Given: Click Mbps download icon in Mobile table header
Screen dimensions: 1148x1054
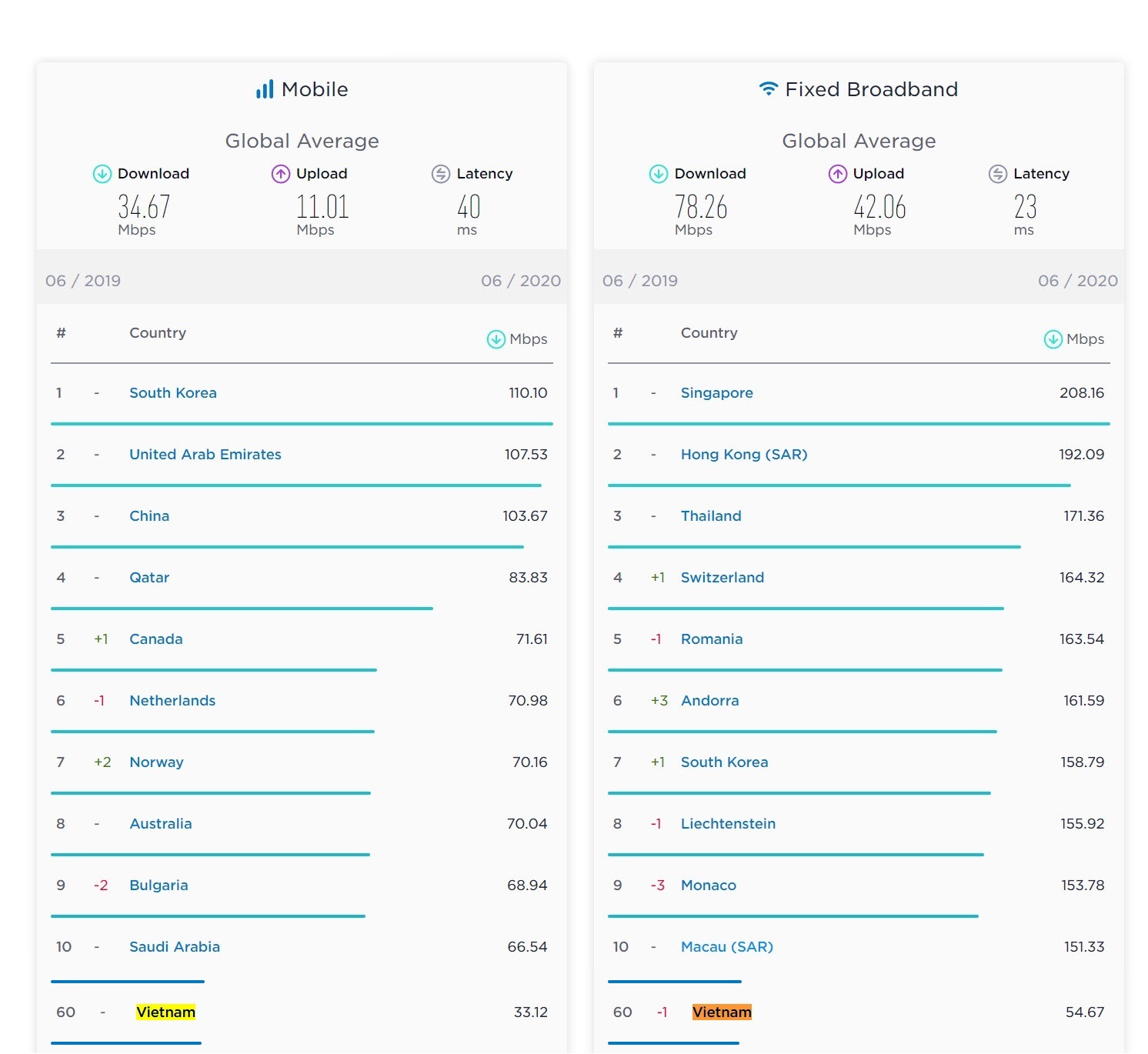Looking at the screenshot, I should (496, 339).
